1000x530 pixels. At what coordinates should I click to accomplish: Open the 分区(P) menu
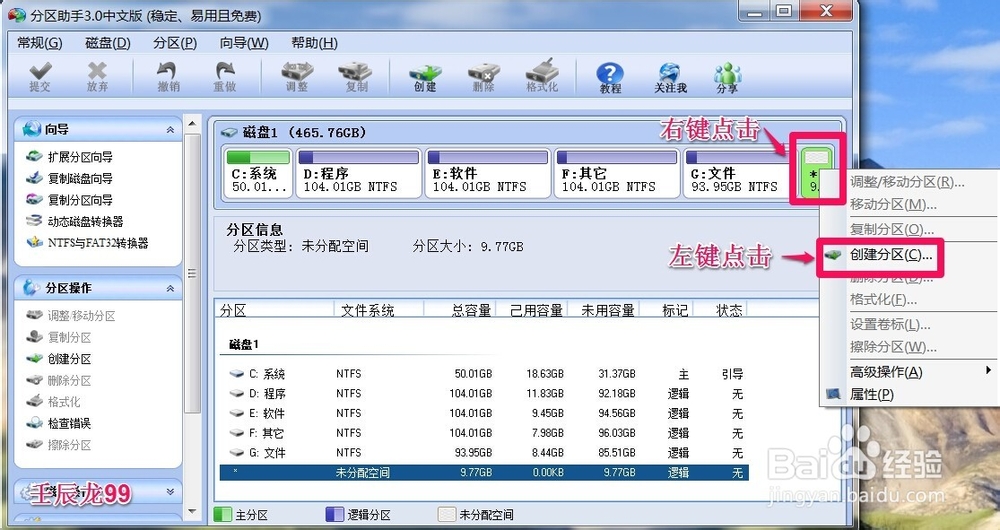(175, 43)
